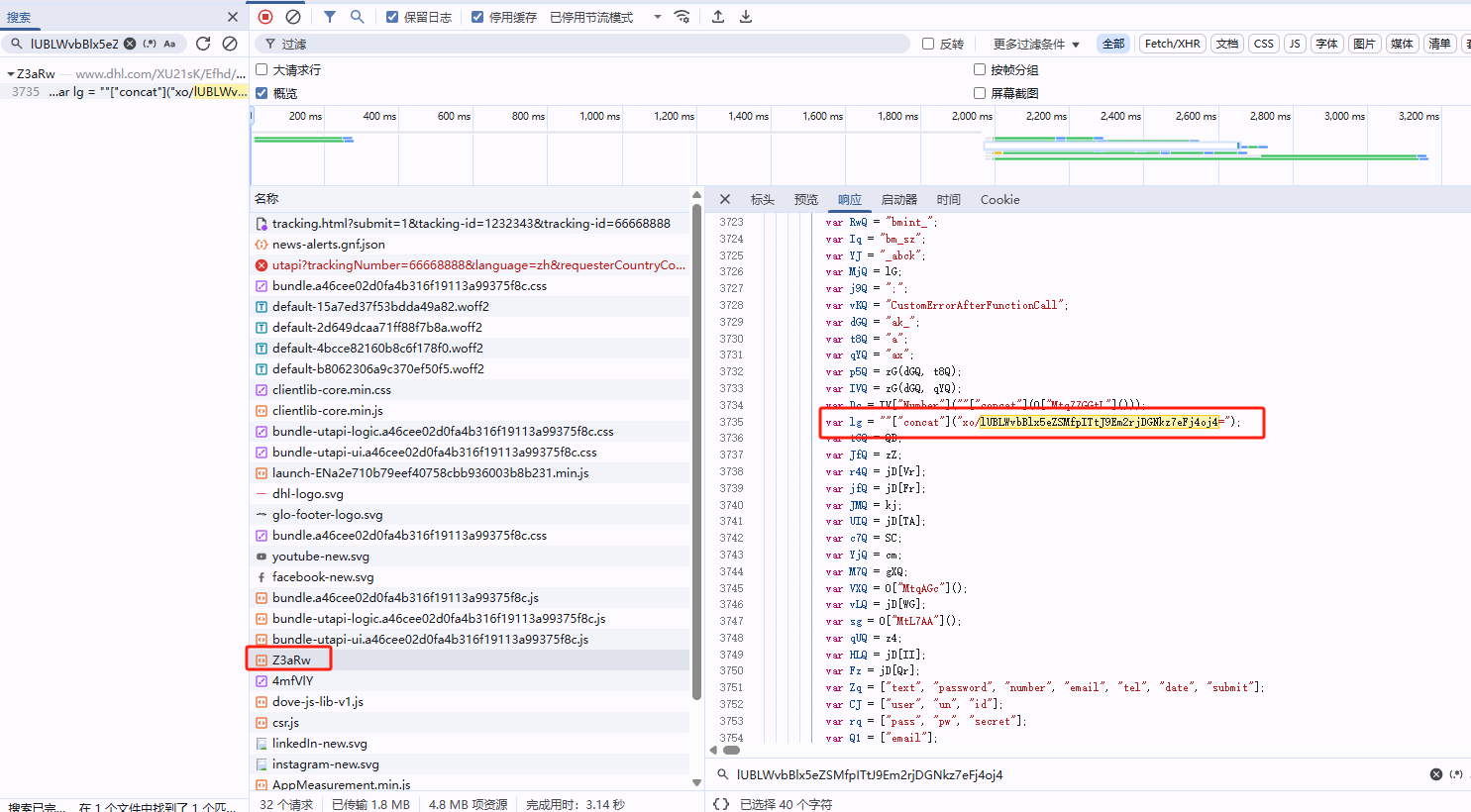
Task: Select the Z3aRw request row
Action: (x=471, y=660)
